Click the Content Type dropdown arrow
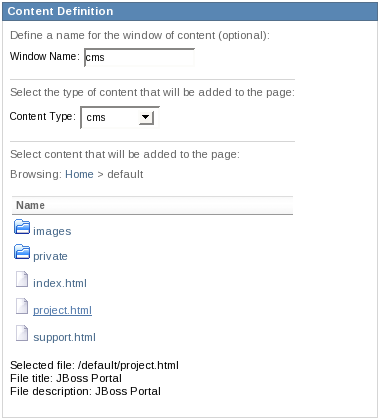The height and width of the screenshot is (420, 379). click(146, 117)
